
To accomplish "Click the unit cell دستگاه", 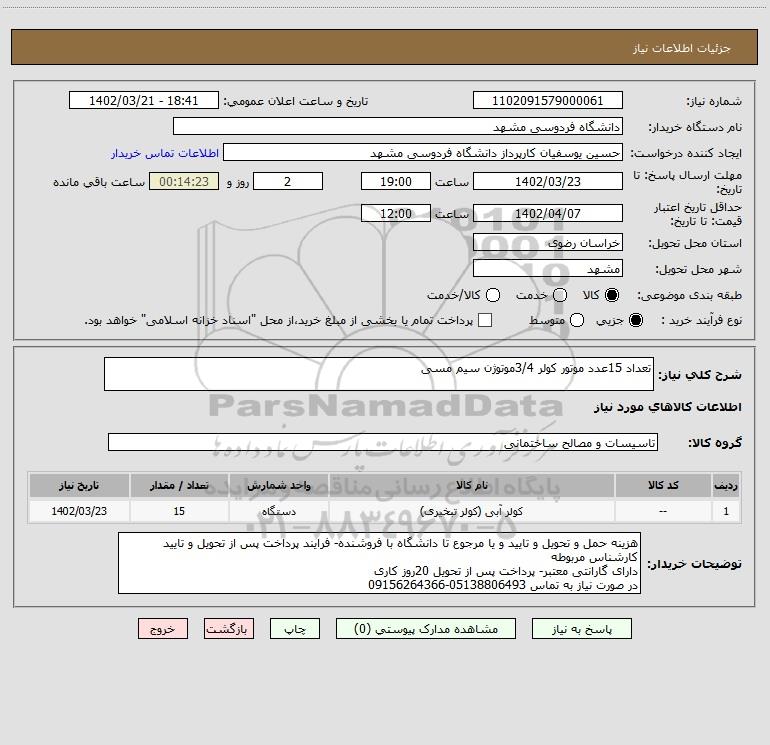I will point(278,512).
